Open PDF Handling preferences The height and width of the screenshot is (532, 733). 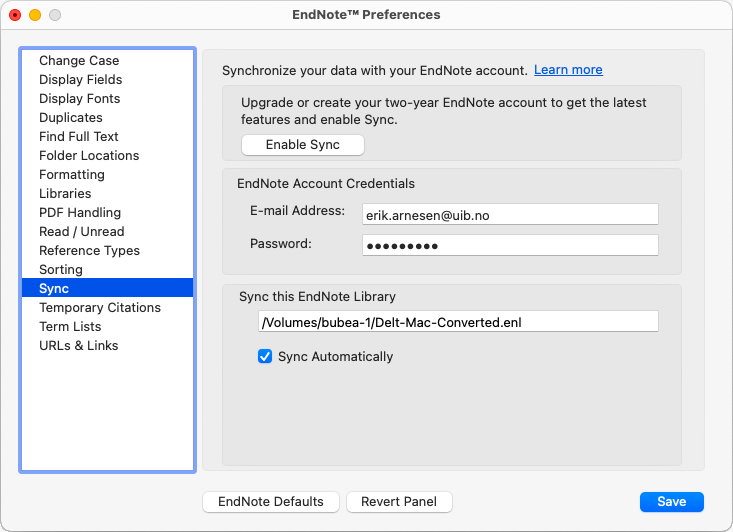107,213
